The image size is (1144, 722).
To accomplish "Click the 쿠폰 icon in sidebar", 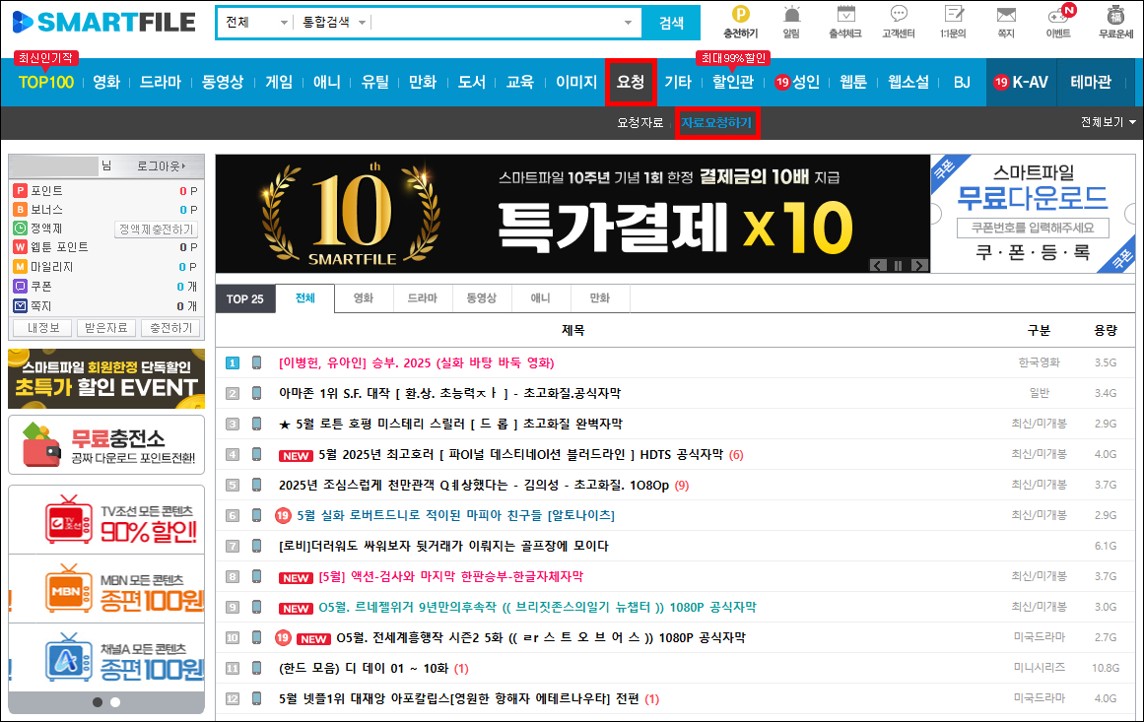I will click(x=20, y=287).
